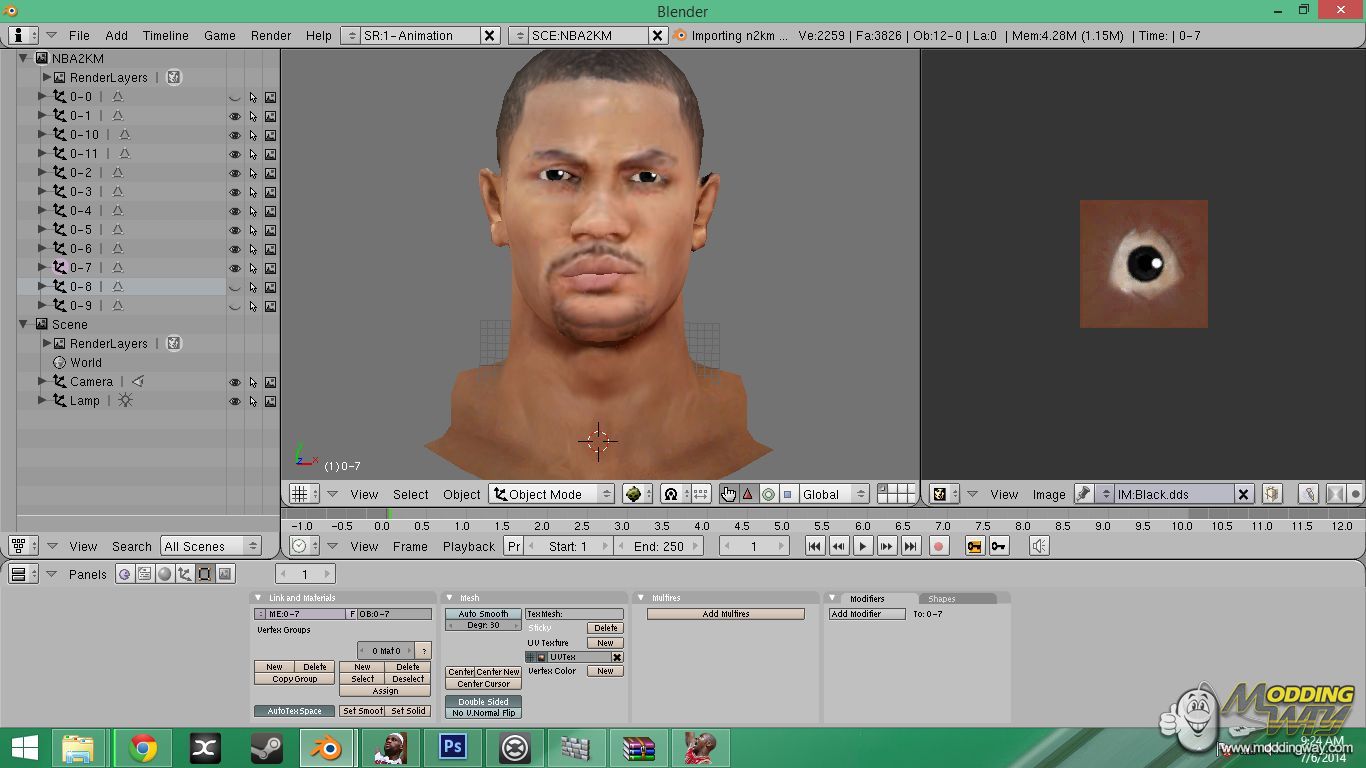Click the Add Modifier button
Image resolution: width=1366 pixels, height=768 pixels.
[867, 614]
